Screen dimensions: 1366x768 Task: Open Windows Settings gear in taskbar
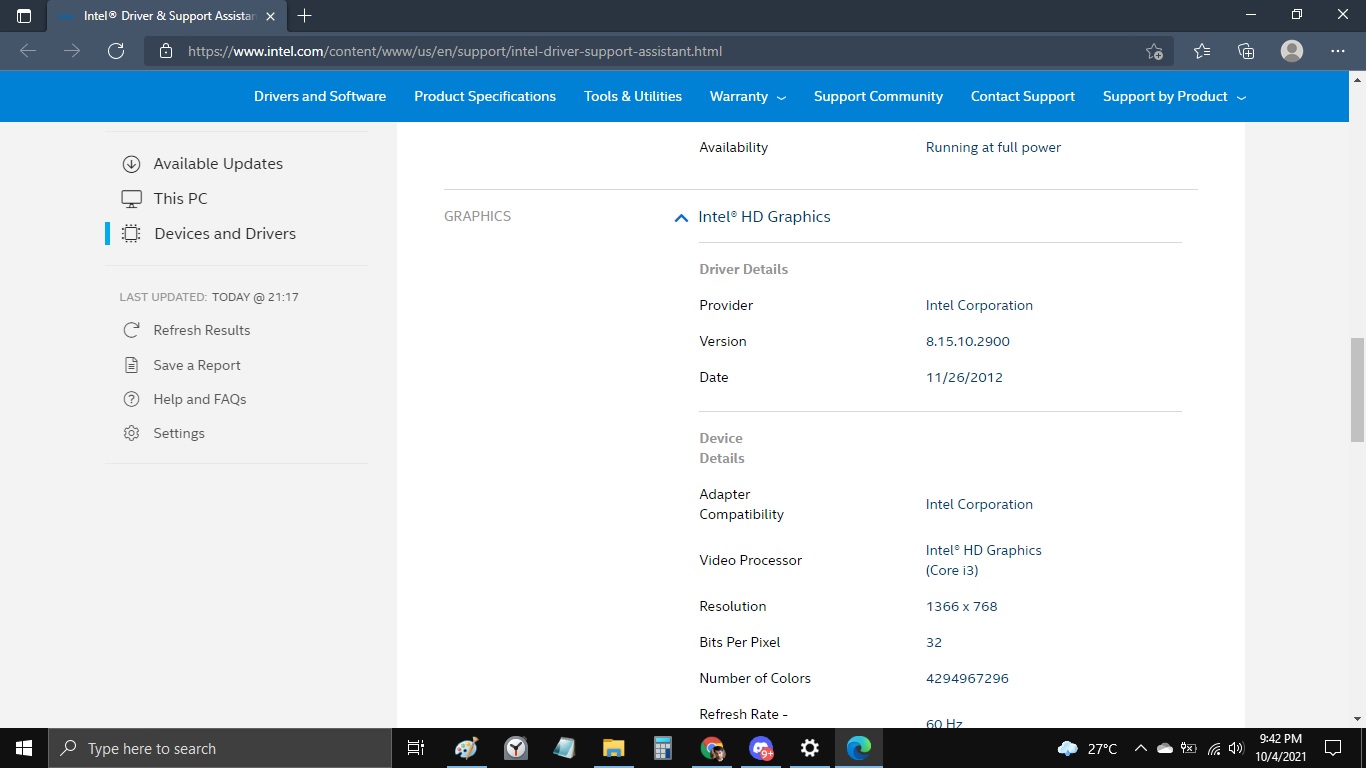[x=810, y=748]
